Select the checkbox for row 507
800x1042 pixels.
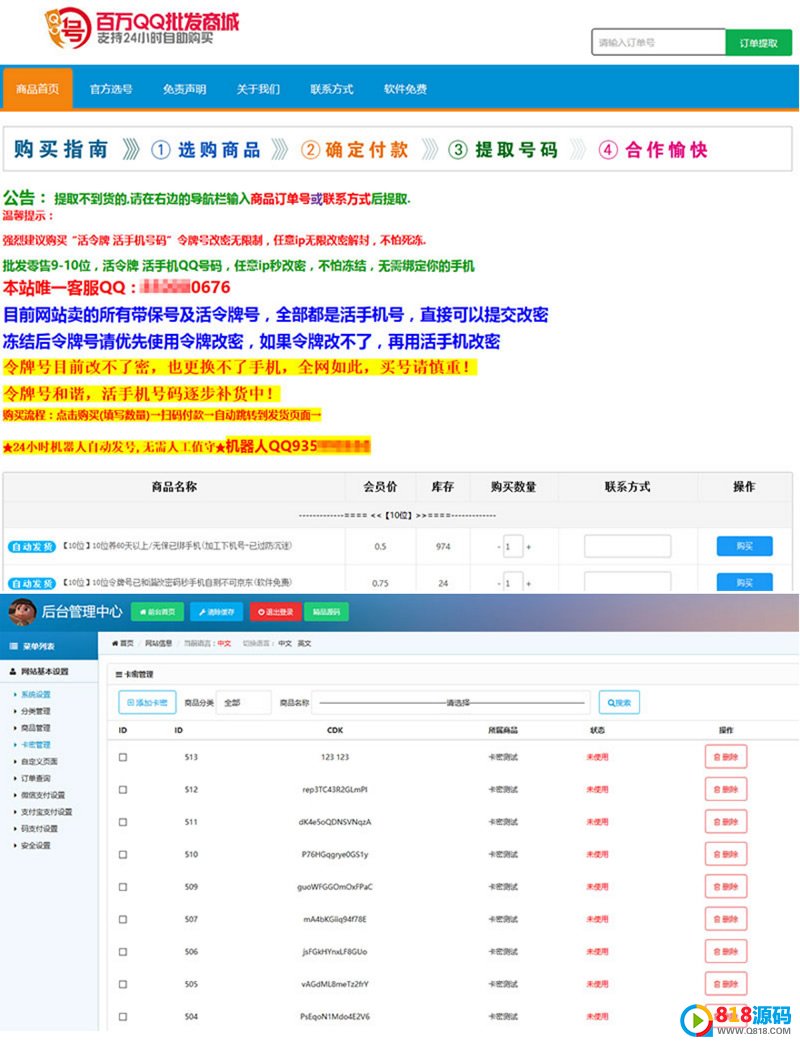coord(123,920)
